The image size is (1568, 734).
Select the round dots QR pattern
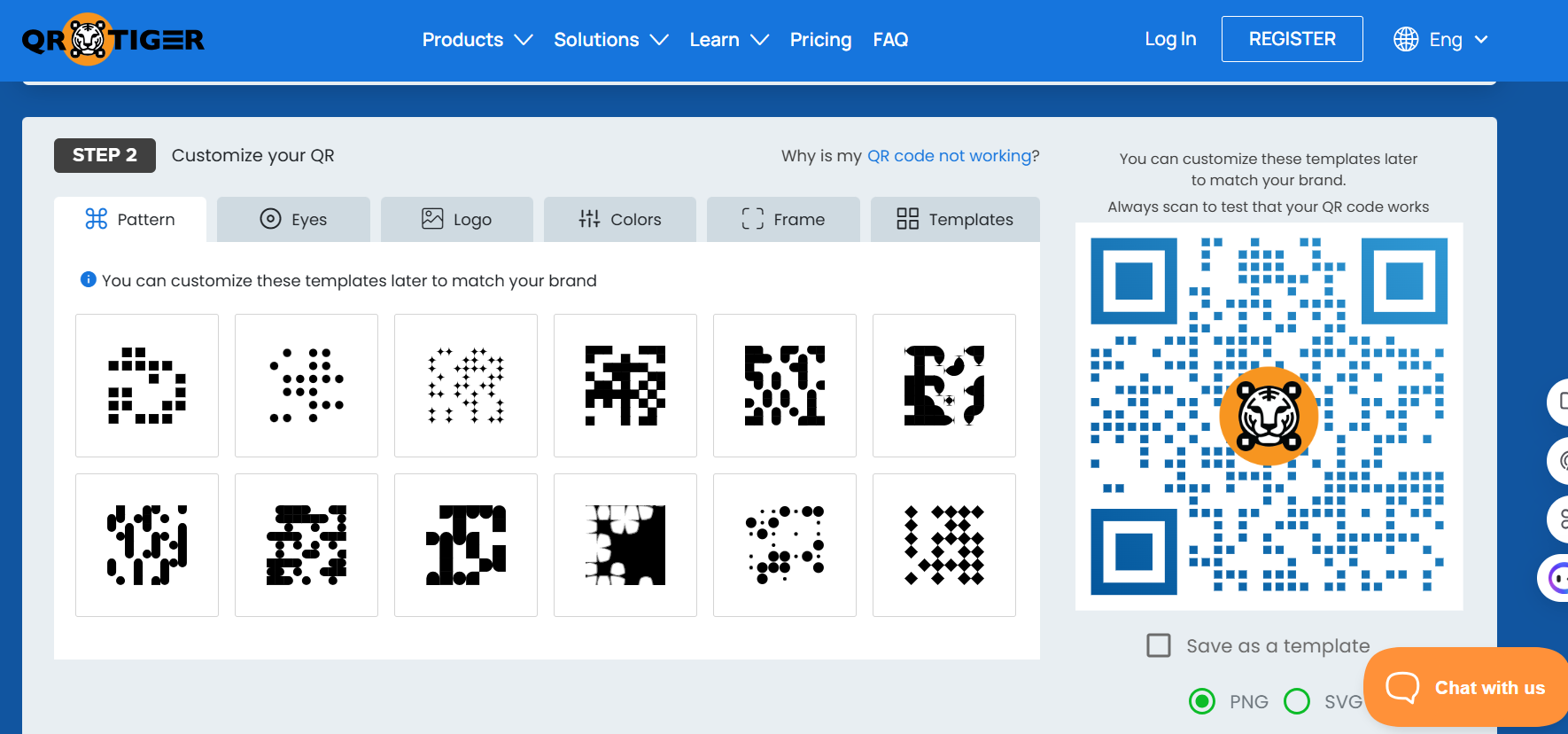307,386
